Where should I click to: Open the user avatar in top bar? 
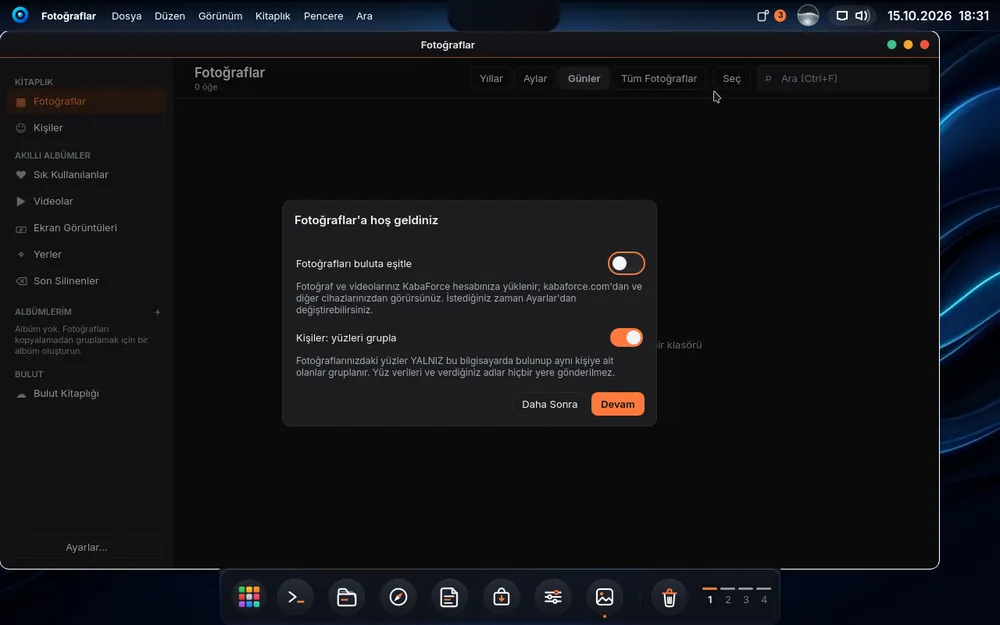(x=808, y=15)
